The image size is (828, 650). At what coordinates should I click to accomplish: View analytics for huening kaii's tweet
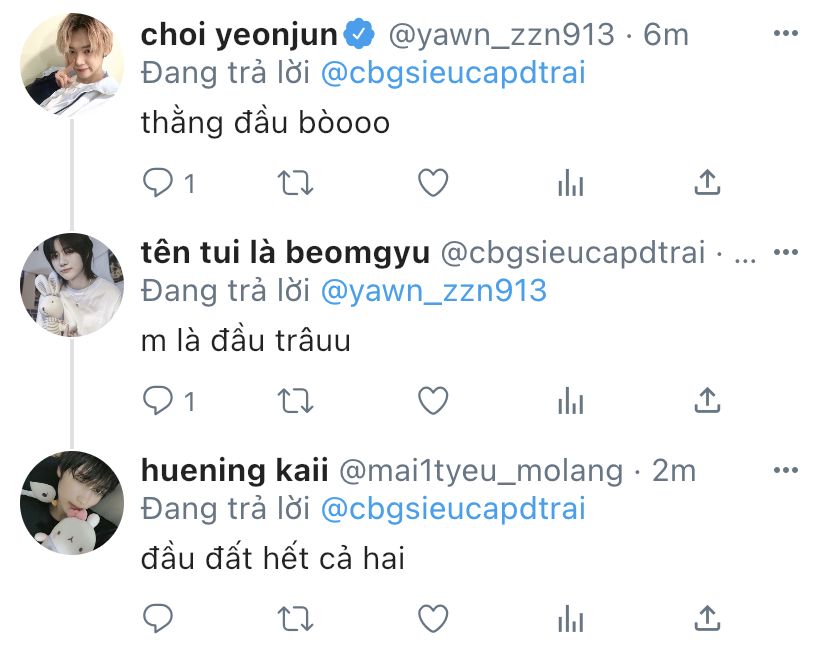tap(570, 619)
